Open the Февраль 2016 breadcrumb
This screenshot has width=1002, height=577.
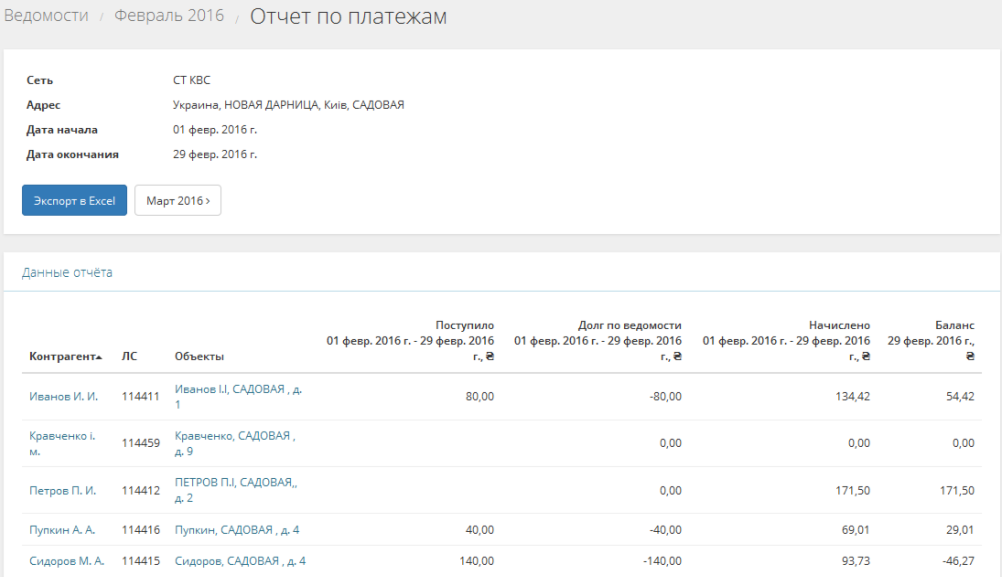click(x=168, y=16)
